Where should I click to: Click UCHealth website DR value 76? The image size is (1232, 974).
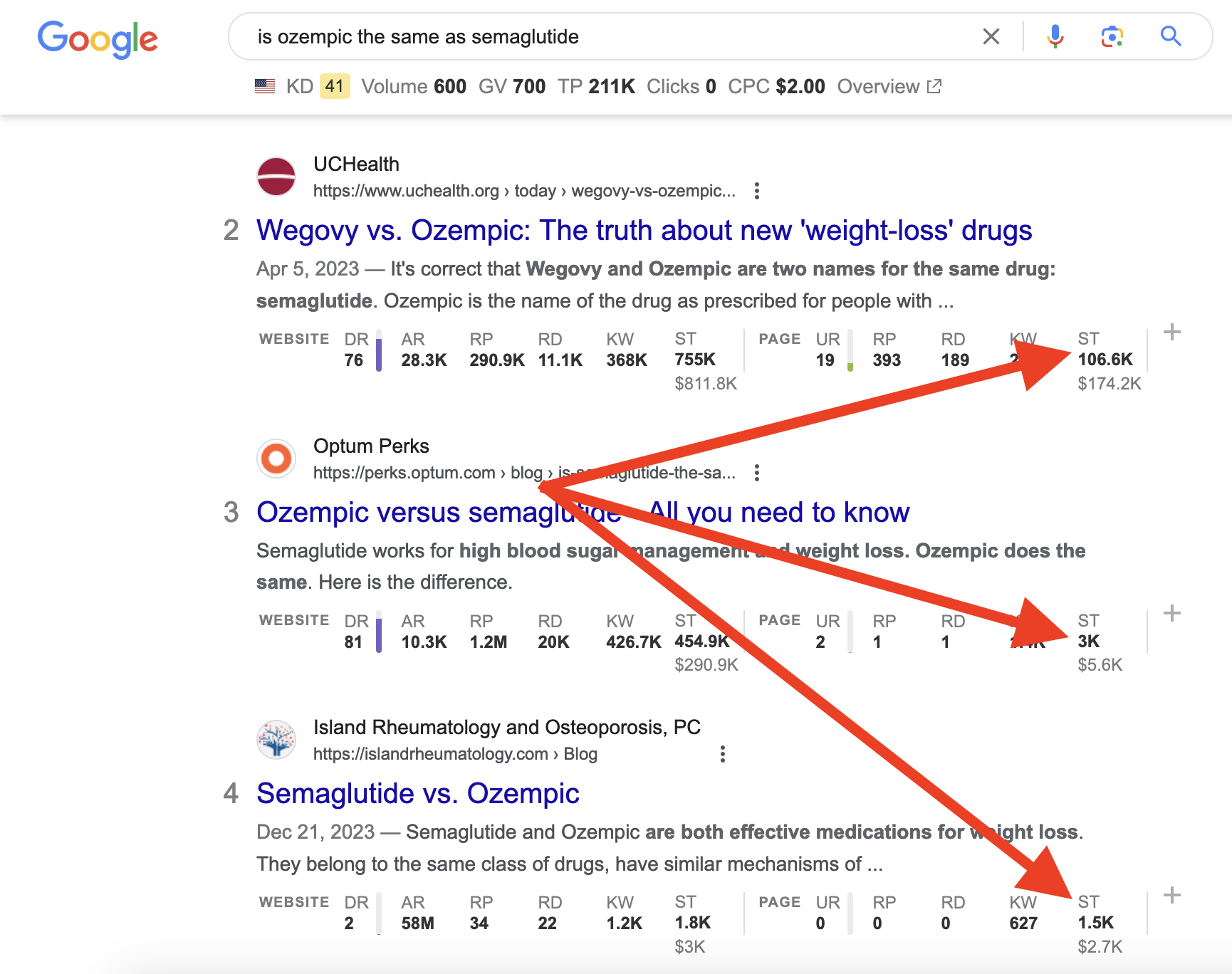(x=354, y=360)
